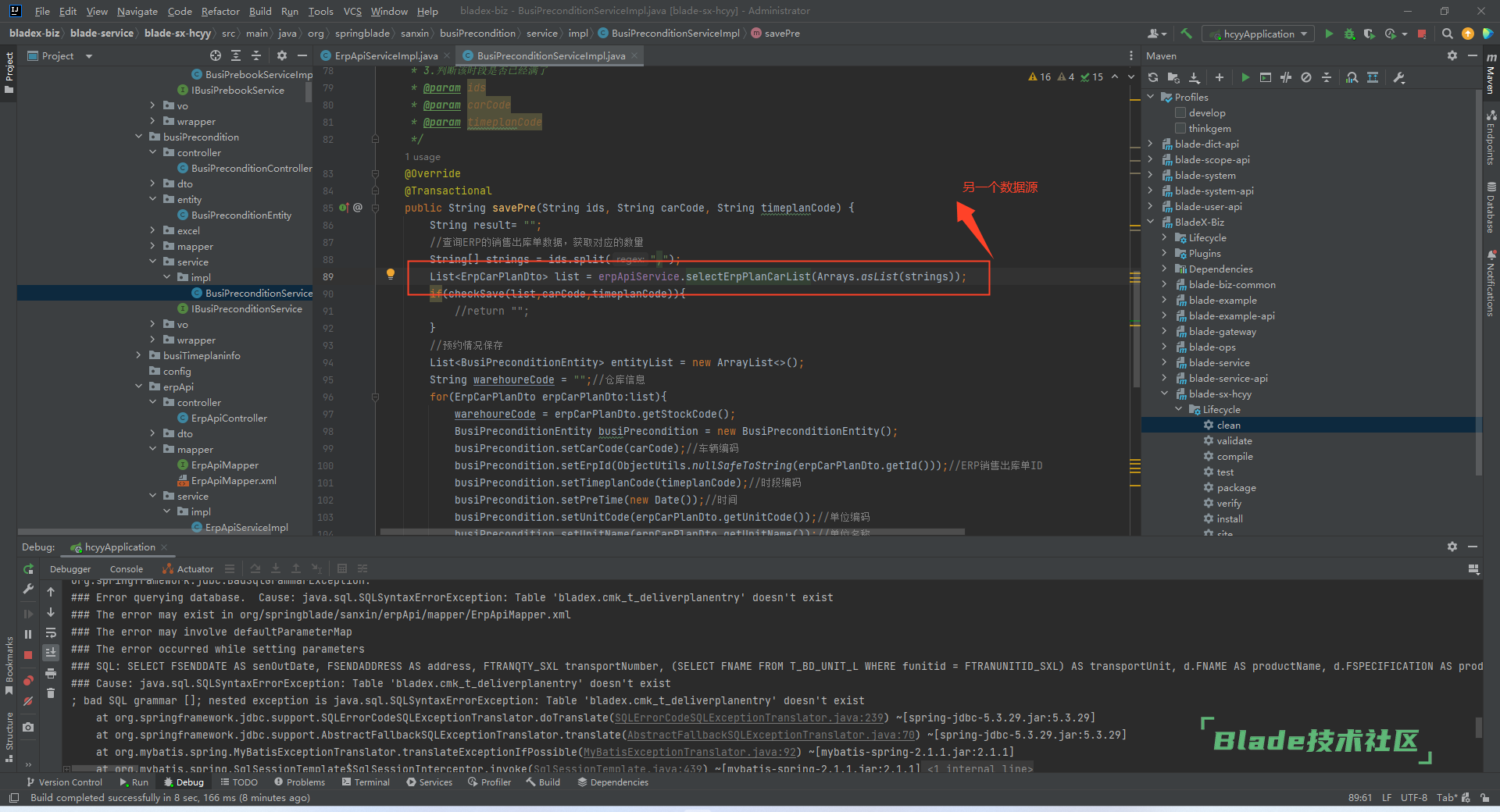
Task: Click the savePre breadcrumb
Action: coord(775,34)
